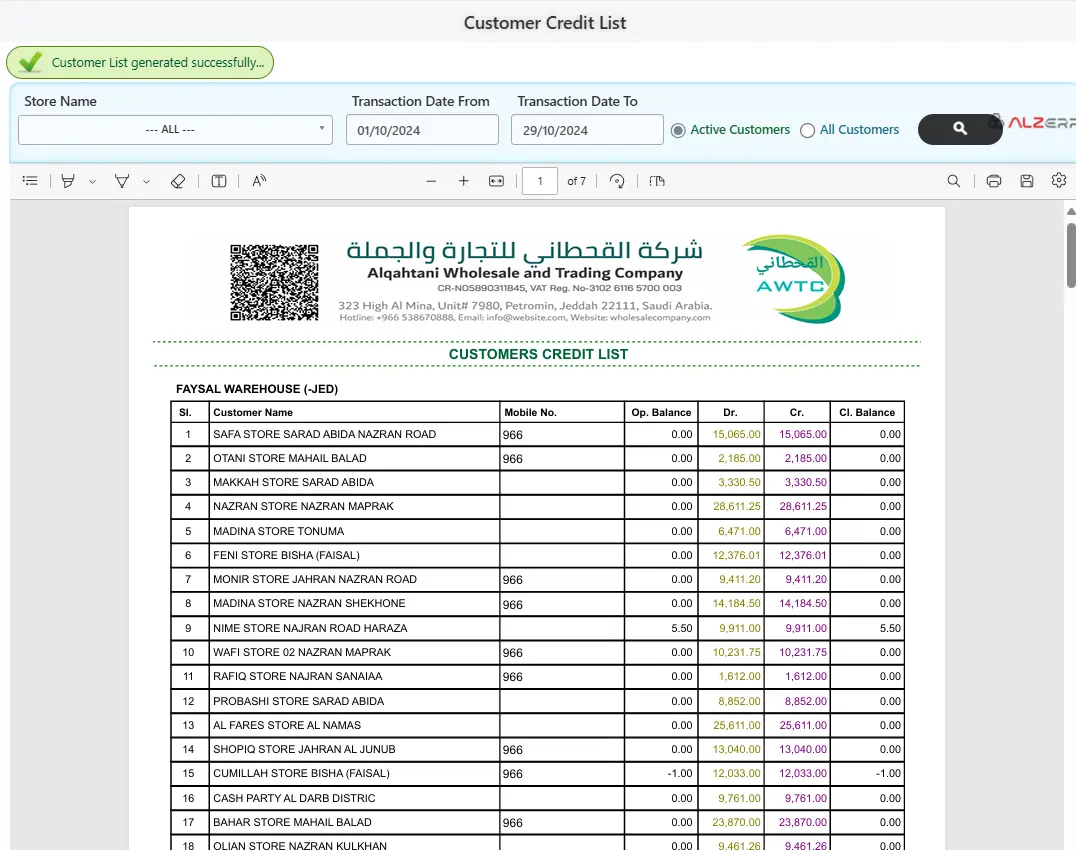This screenshot has height=850, width=1076.
Task: Open search within the PDF
Action: click(x=953, y=181)
